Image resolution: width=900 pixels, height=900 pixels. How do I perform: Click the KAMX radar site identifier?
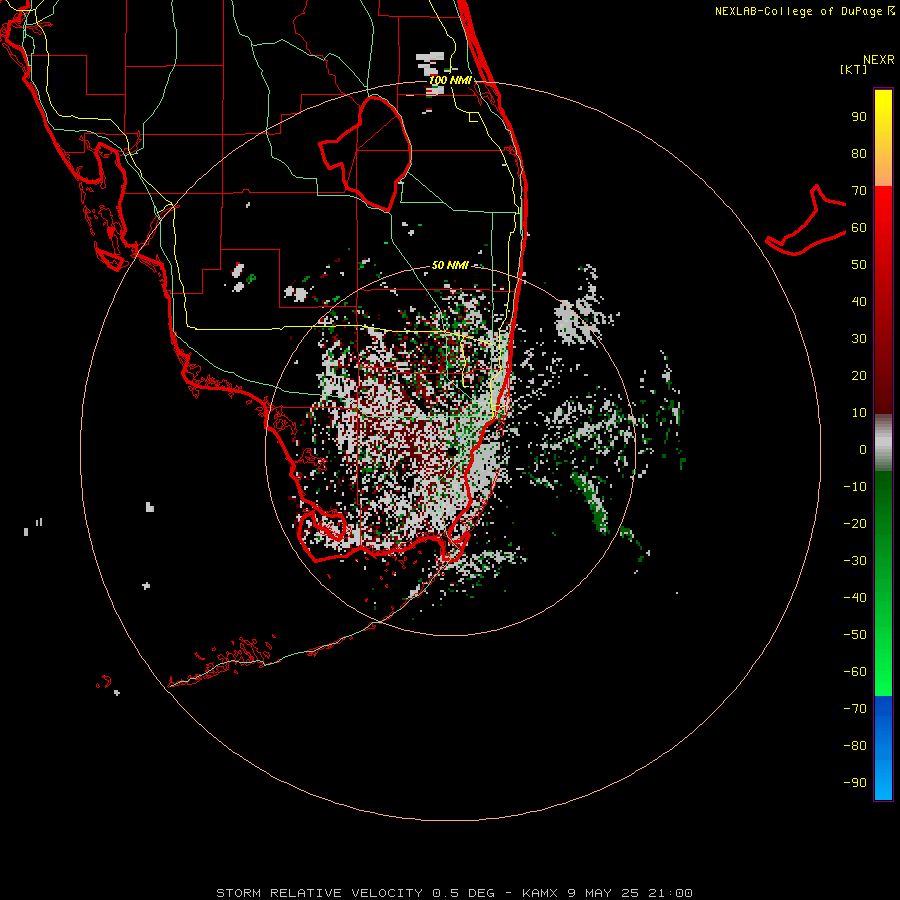[541, 893]
